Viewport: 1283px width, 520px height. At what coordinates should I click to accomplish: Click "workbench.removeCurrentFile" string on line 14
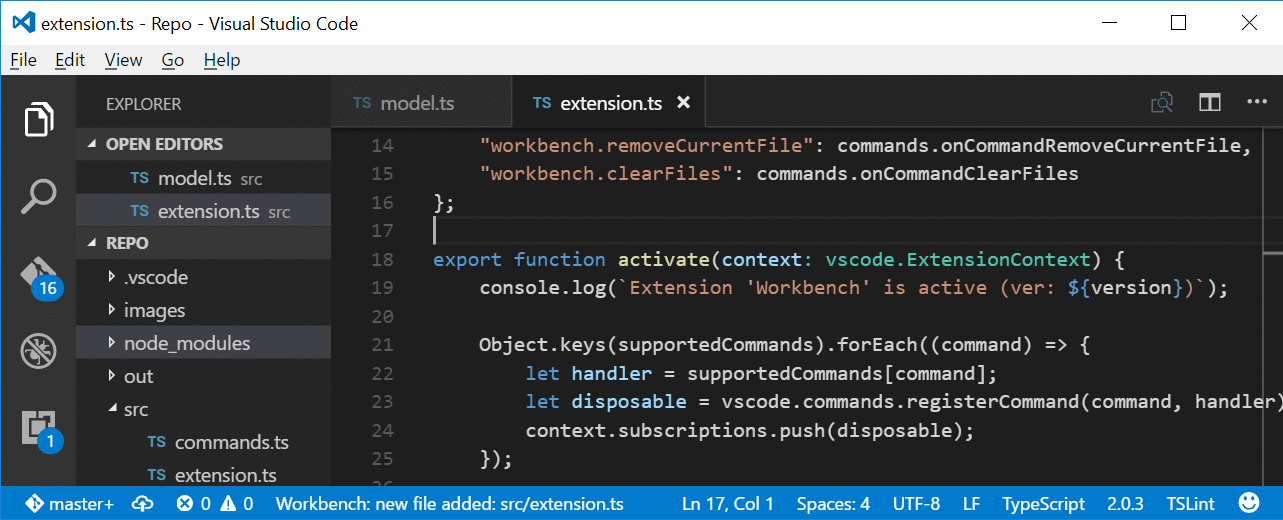[647, 145]
